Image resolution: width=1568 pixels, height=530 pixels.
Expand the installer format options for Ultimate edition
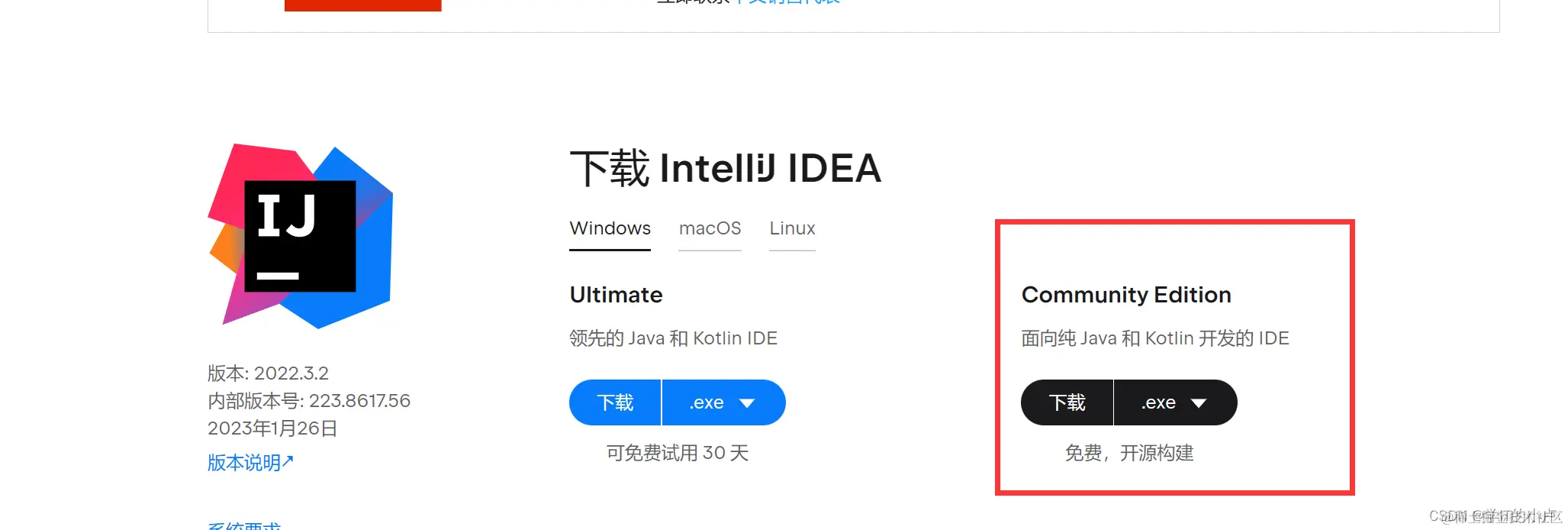(748, 402)
